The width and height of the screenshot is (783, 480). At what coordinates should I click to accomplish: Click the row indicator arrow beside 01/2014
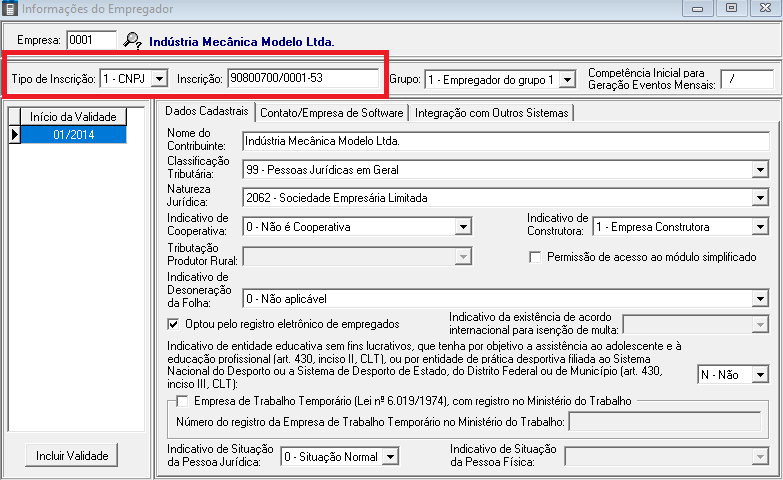(14, 134)
